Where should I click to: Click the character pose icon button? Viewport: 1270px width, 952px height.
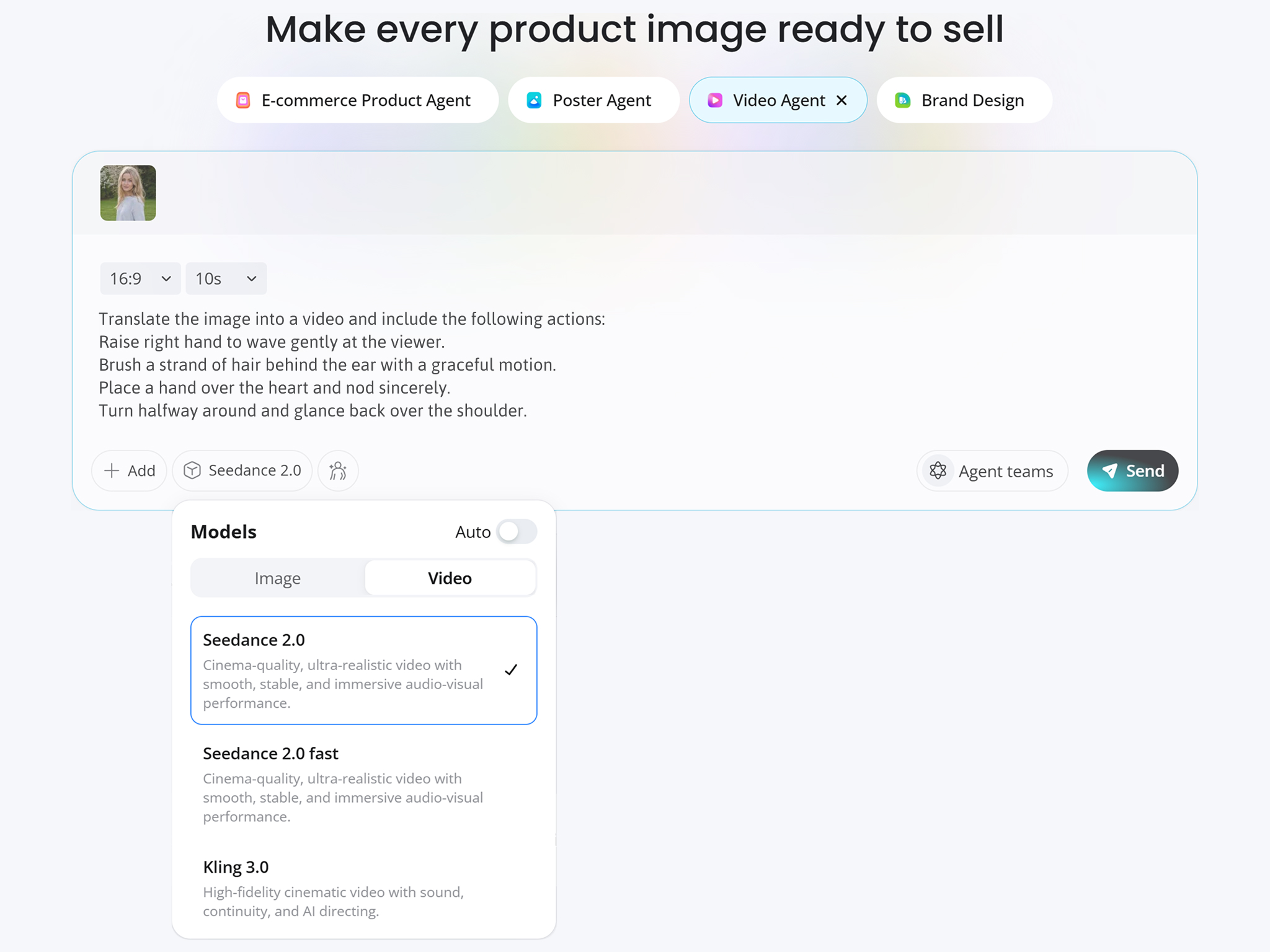(338, 471)
